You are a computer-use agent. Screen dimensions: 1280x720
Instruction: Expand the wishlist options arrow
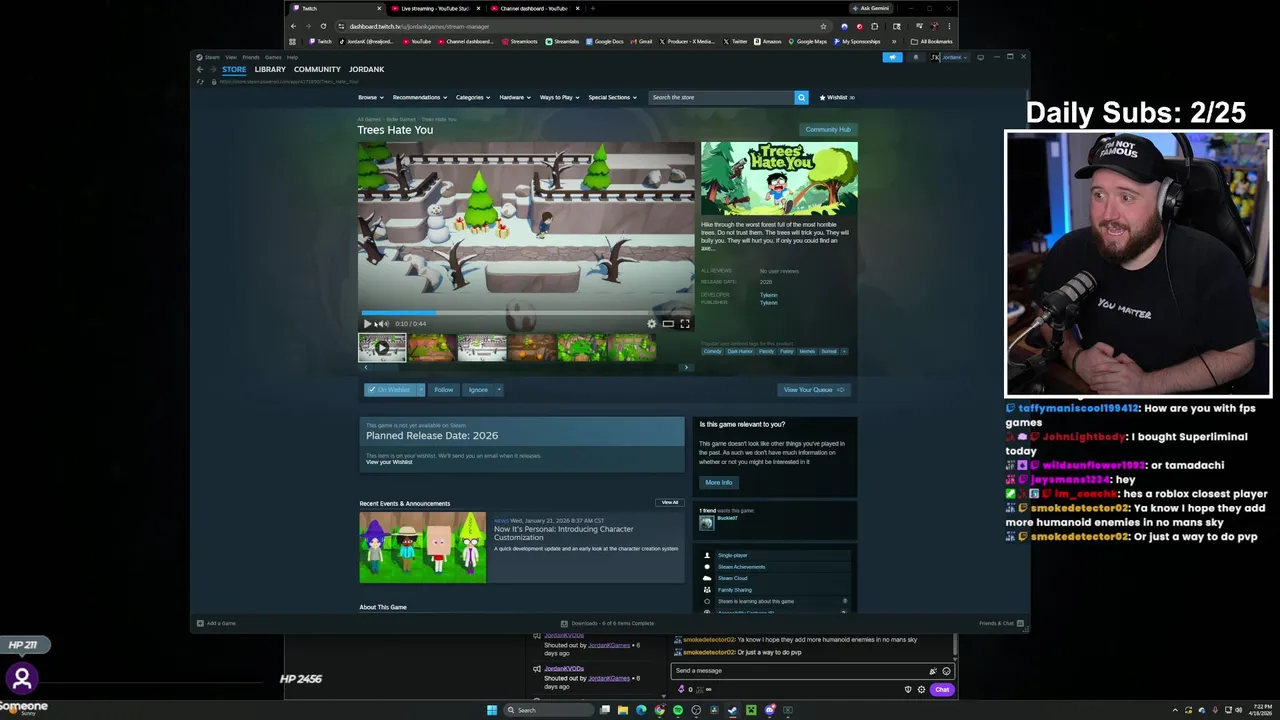click(421, 390)
